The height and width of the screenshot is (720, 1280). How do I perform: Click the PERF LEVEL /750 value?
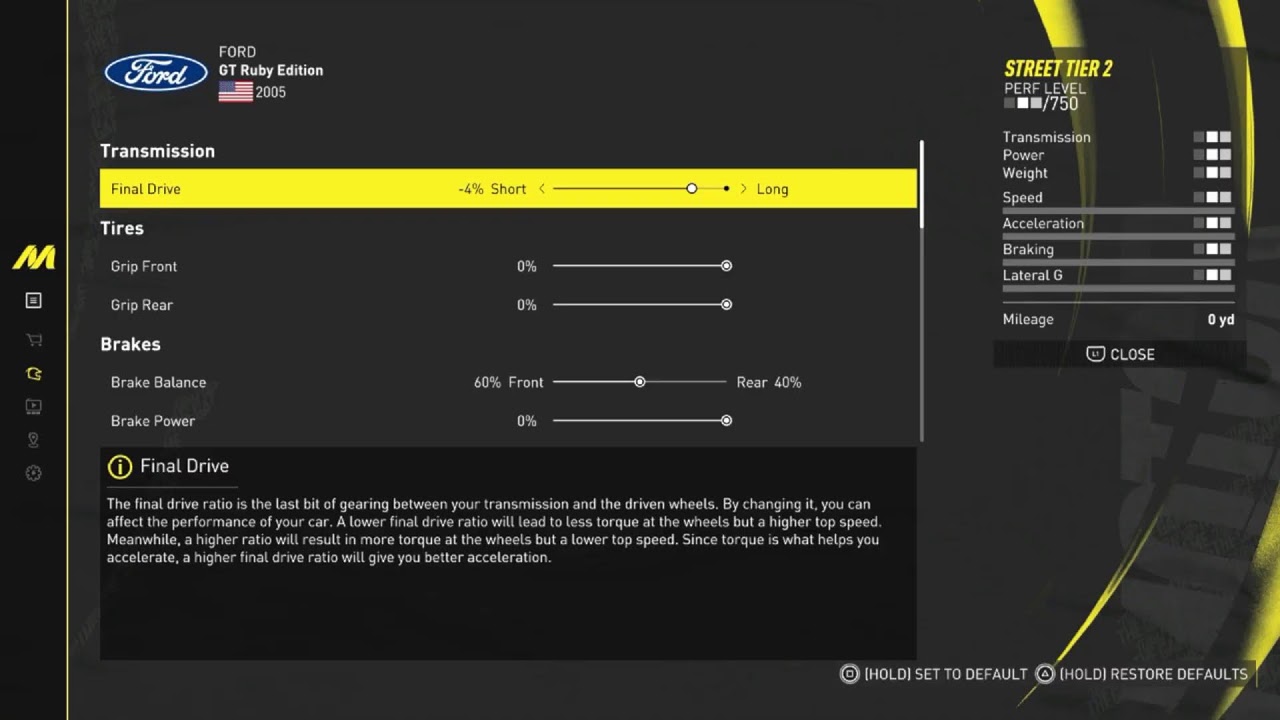tap(1041, 103)
